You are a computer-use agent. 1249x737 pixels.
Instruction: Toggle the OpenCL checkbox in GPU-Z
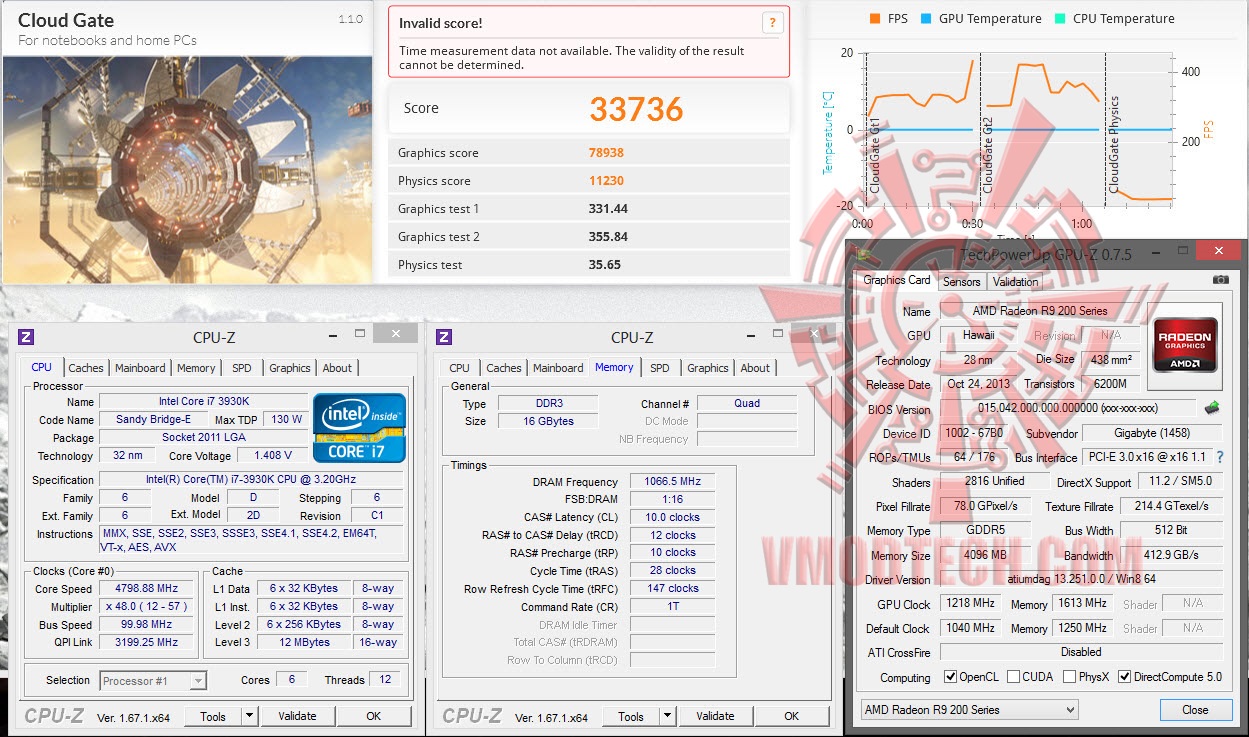click(x=950, y=677)
